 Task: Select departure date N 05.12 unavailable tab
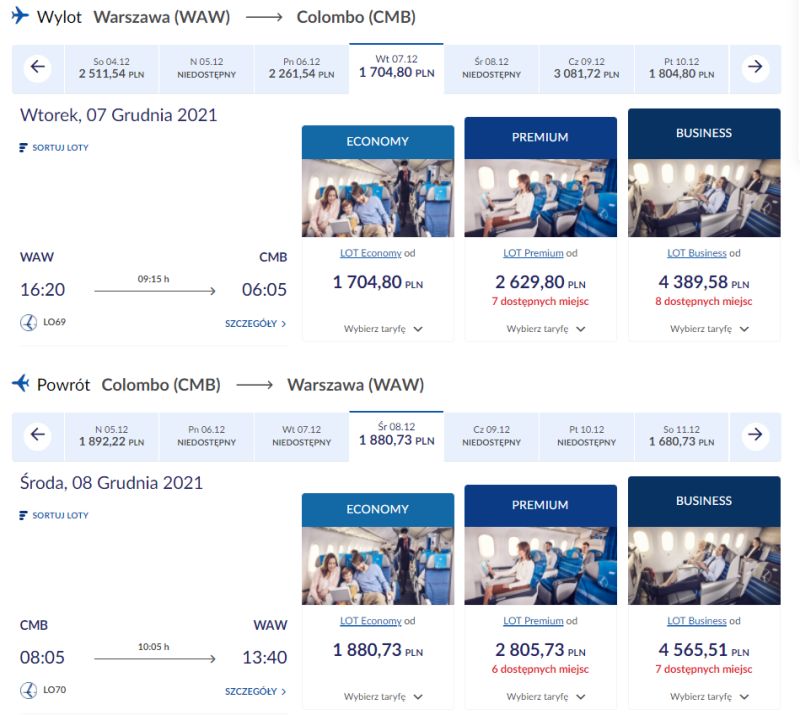(207, 69)
